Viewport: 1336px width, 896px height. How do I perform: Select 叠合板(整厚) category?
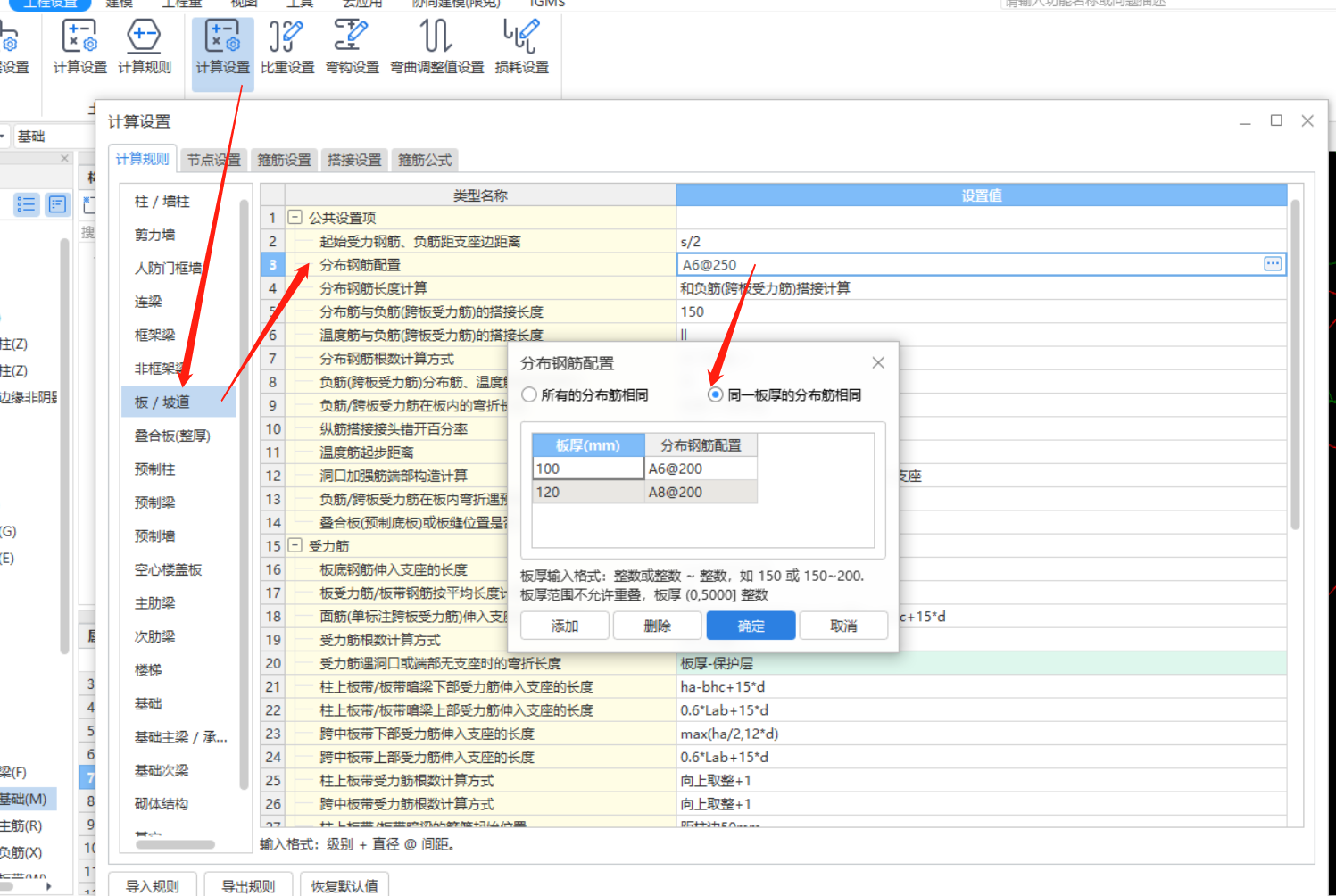tap(173, 436)
